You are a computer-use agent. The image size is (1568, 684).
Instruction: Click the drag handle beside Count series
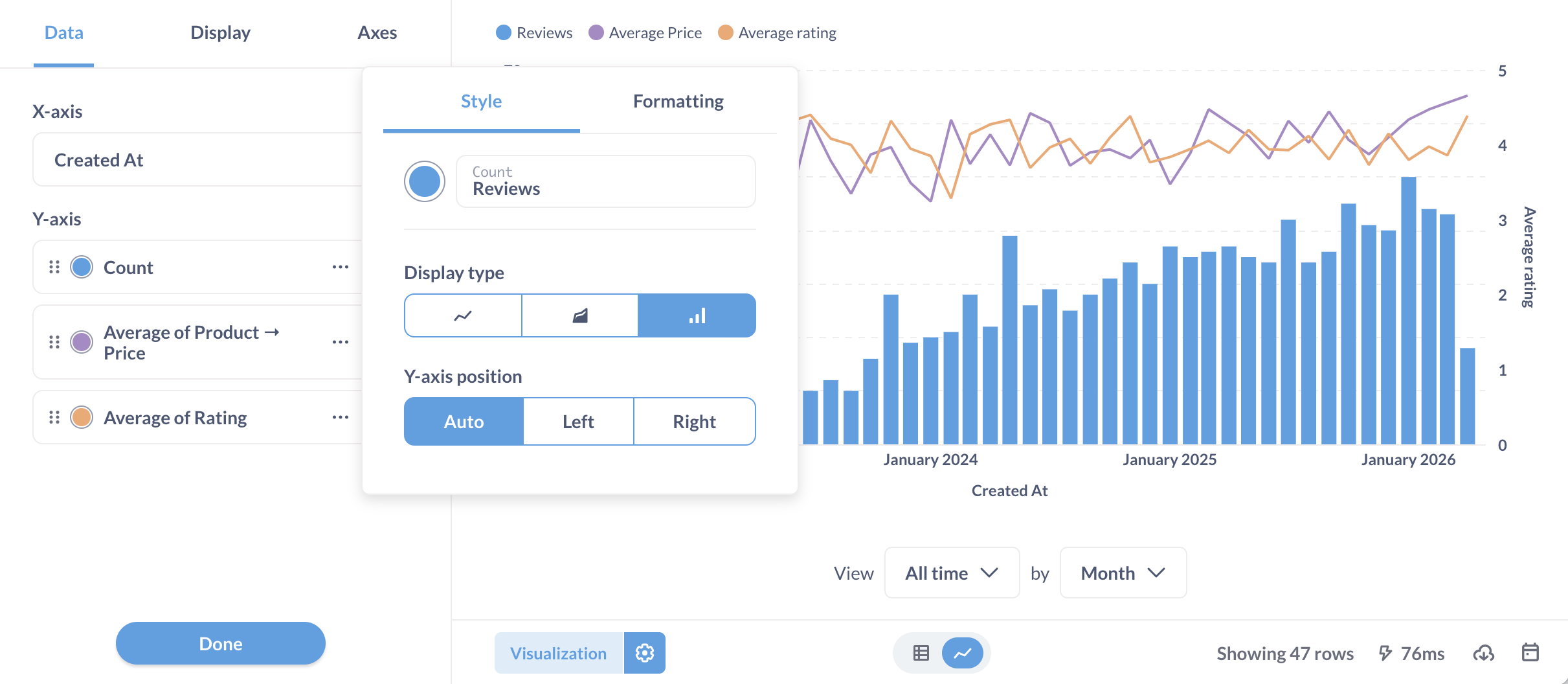point(54,267)
